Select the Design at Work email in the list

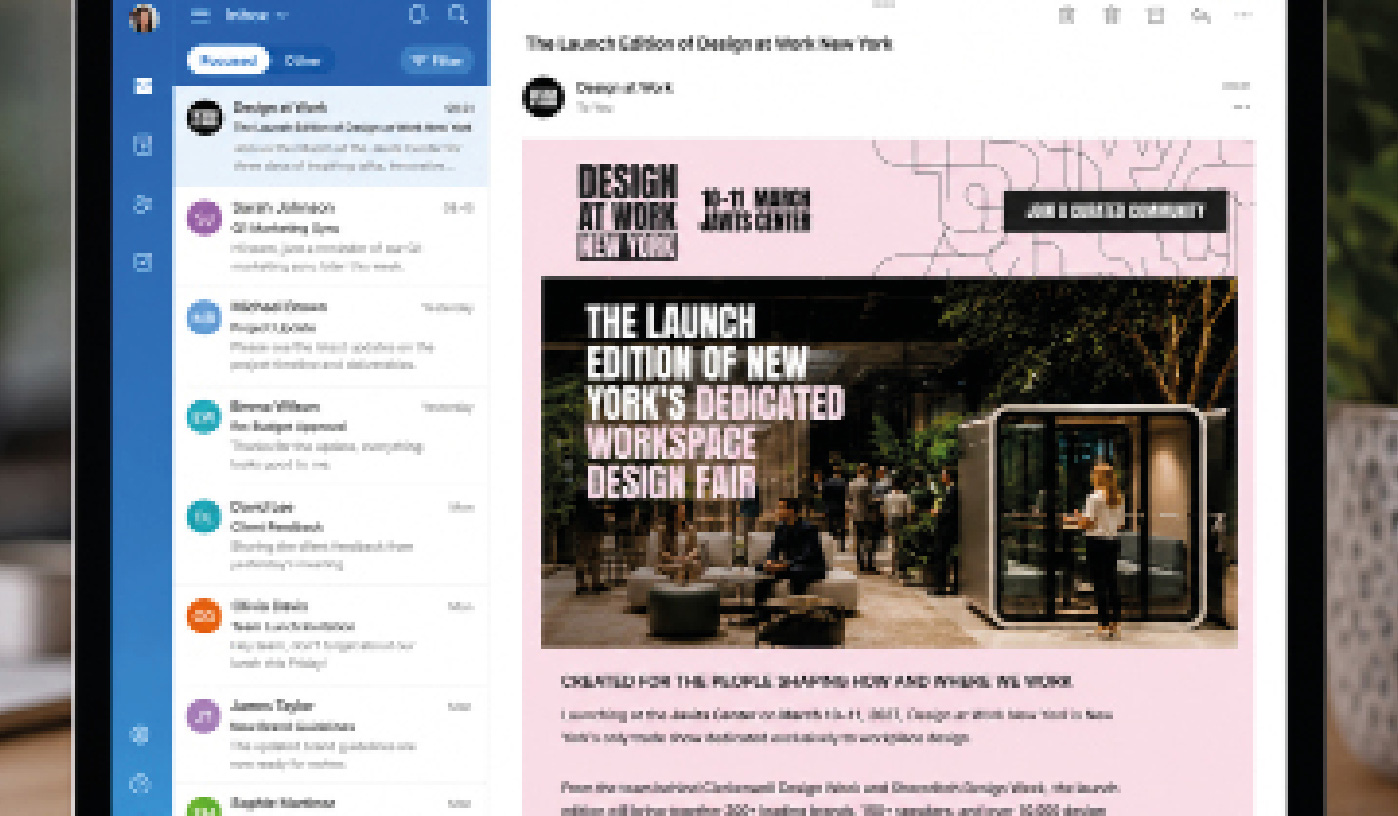(x=331, y=136)
